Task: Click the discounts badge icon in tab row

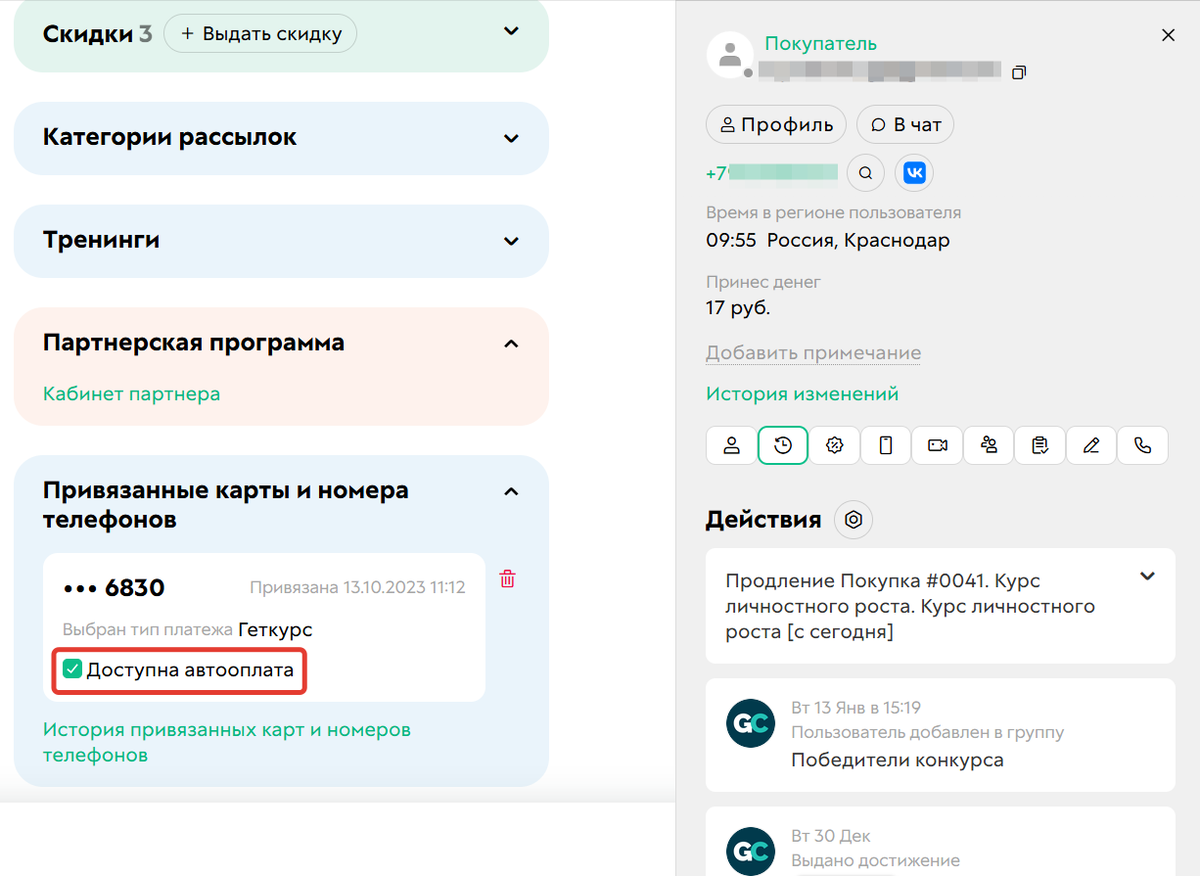Action: click(834, 444)
